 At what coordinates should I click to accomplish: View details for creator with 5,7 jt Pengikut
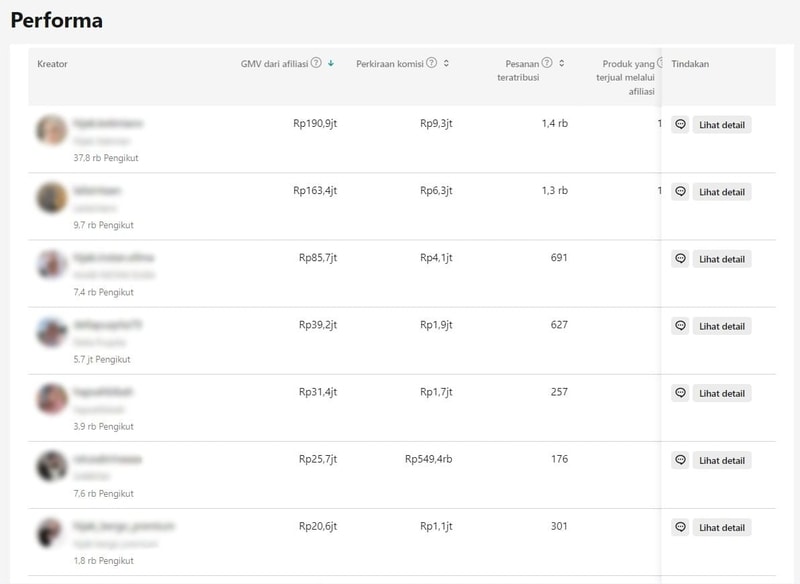pos(721,326)
